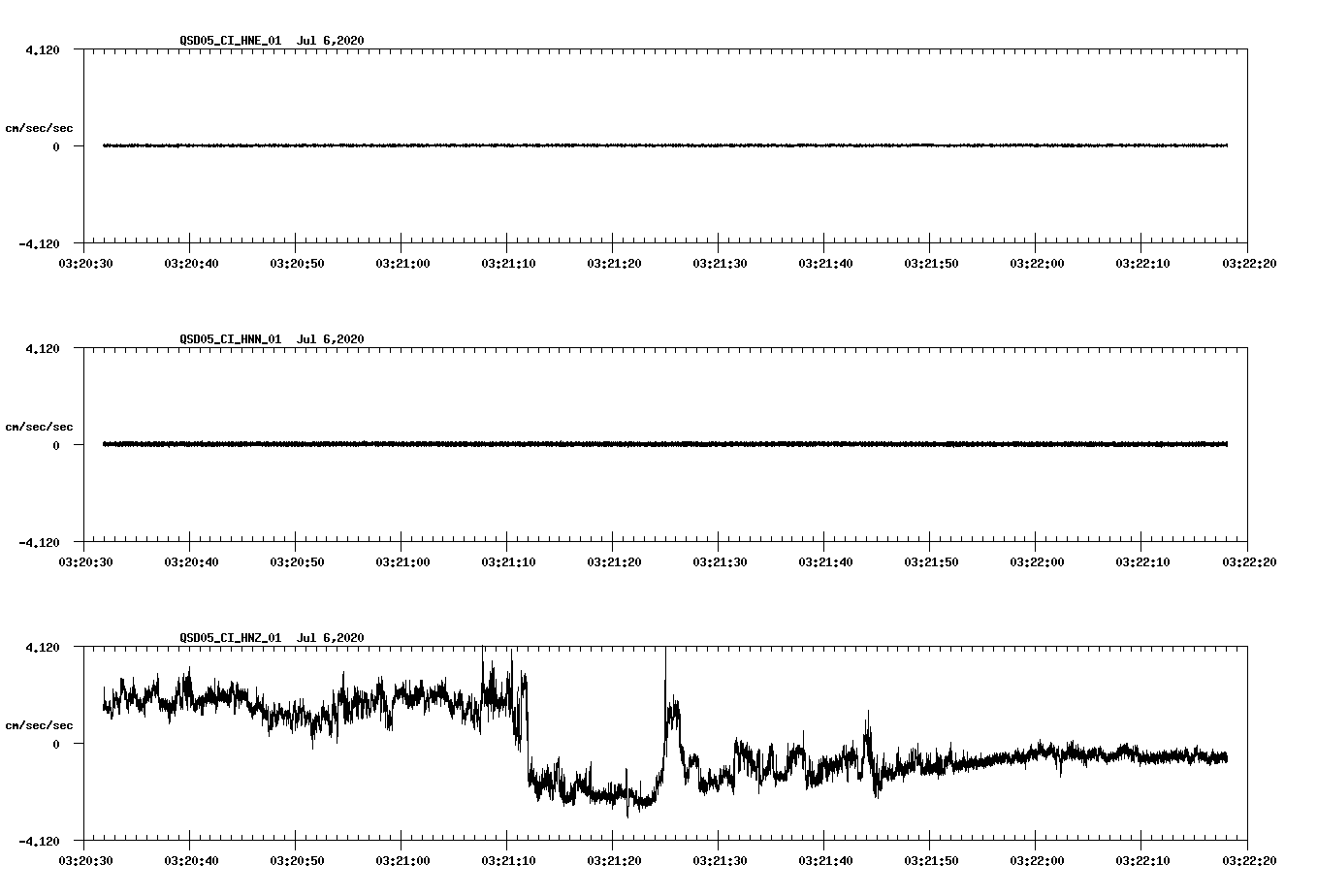Click 03:21:00 time label under HNZ plot
This screenshot has height=896, width=1317.
click(x=402, y=860)
